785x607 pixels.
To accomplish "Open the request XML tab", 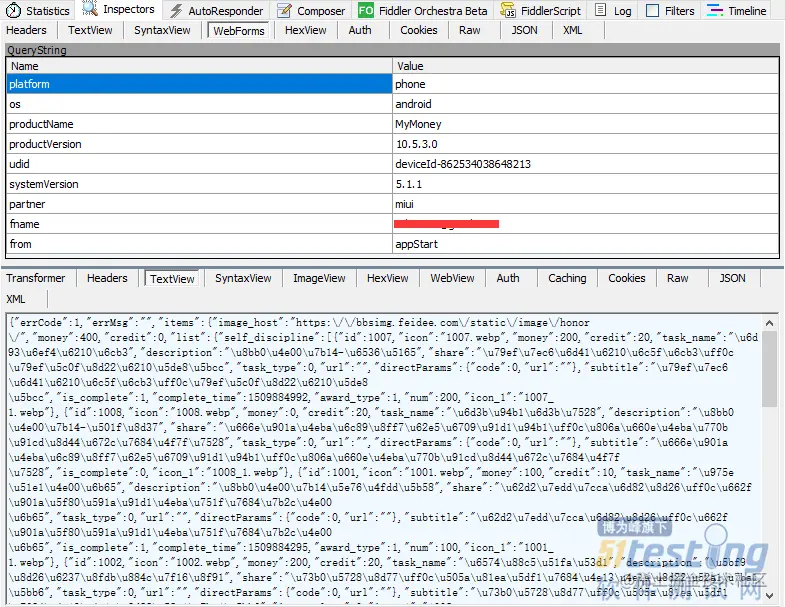I will click(572, 30).
